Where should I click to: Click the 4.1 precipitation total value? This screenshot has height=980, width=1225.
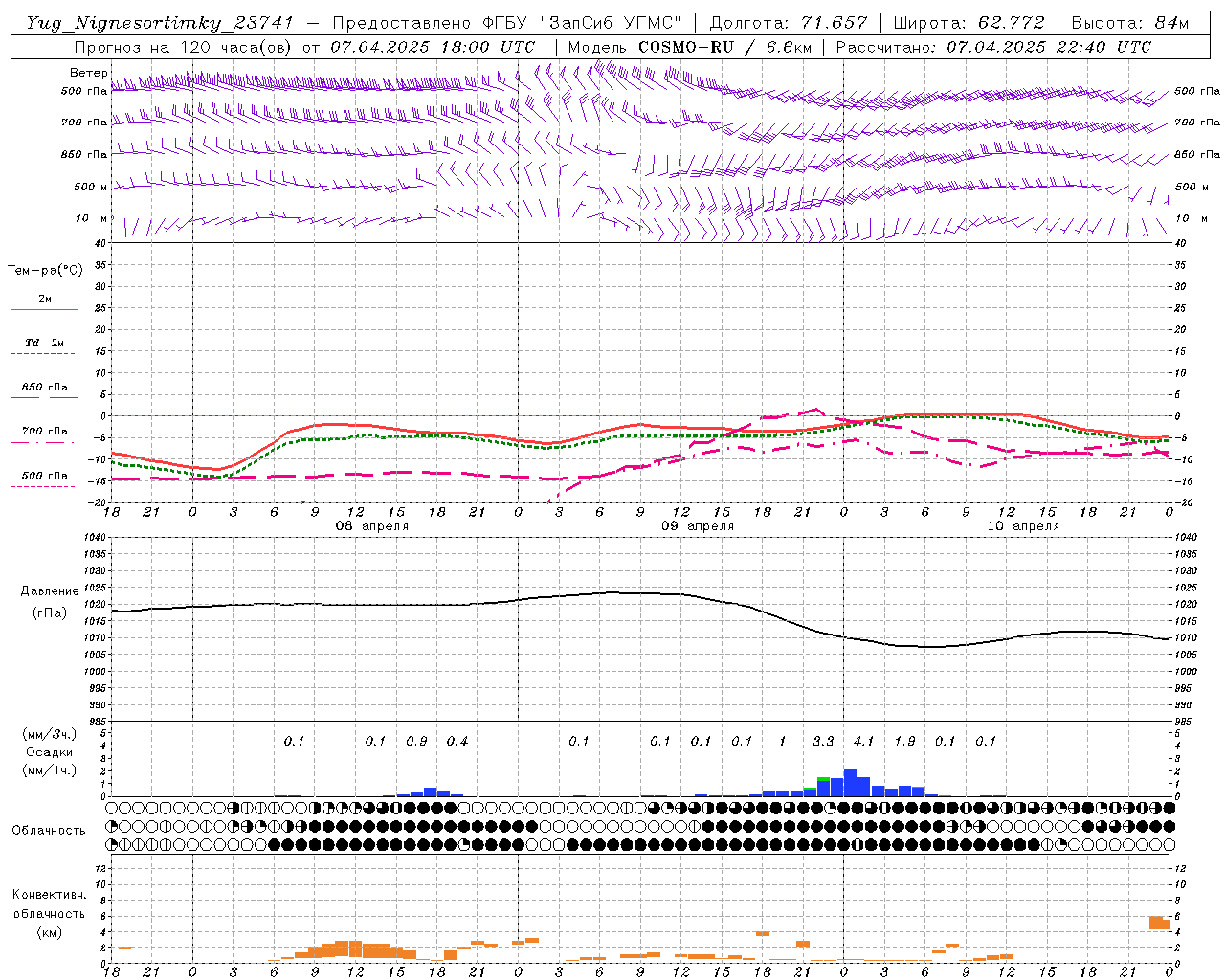863,742
